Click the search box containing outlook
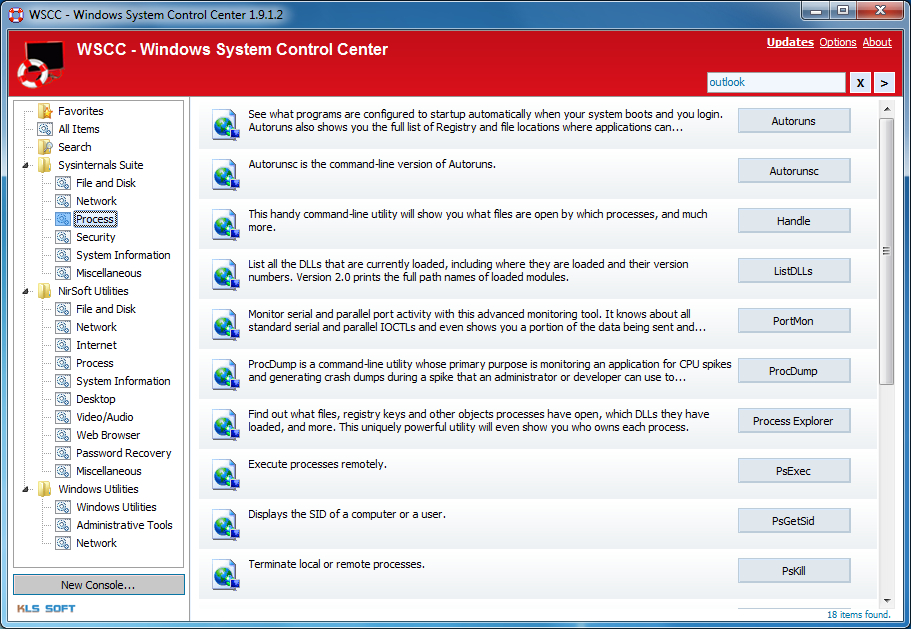911x629 pixels. click(776, 82)
